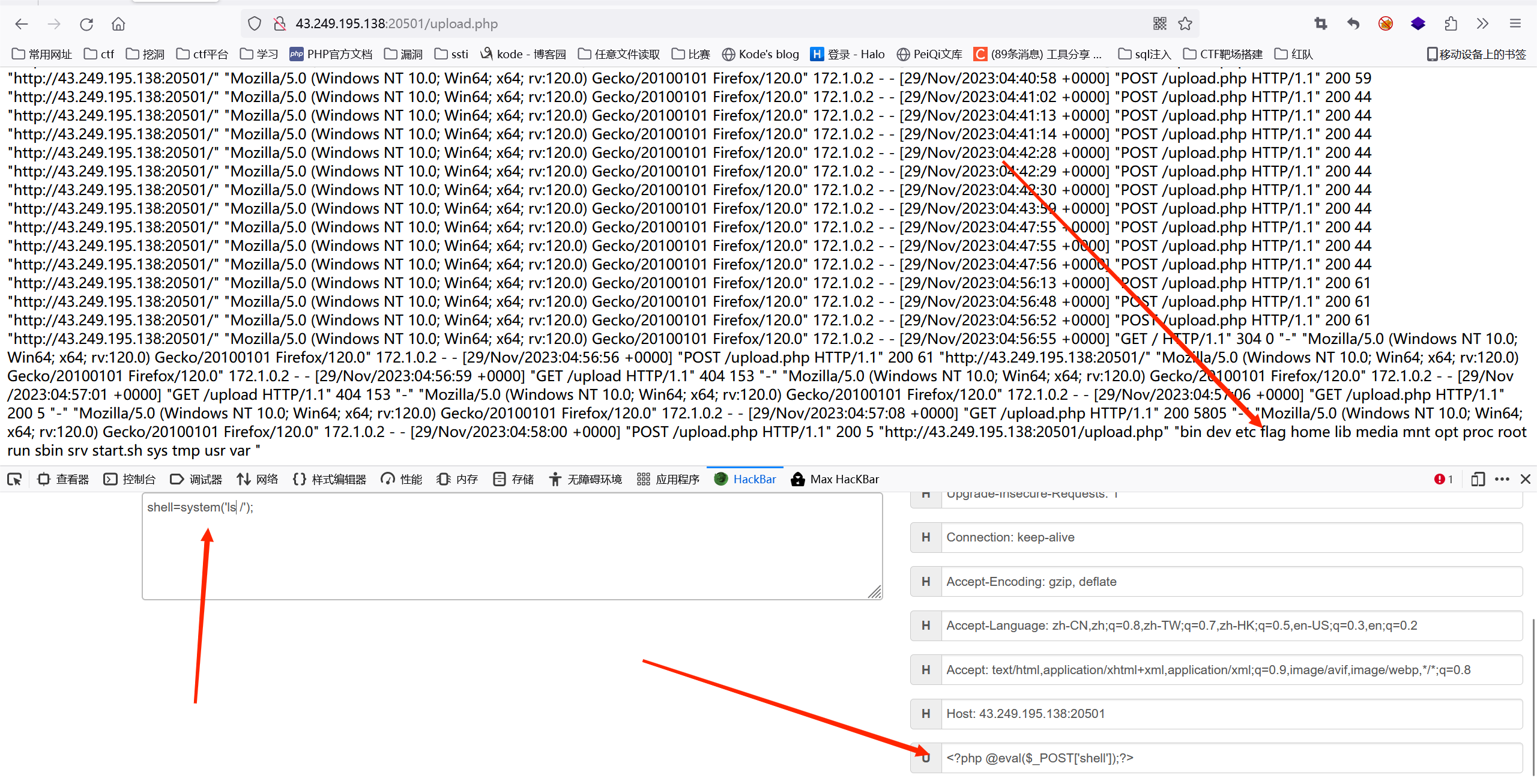Show more toolbar items chevron
The height and width of the screenshot is (784, 1537).
[1482, 24]
